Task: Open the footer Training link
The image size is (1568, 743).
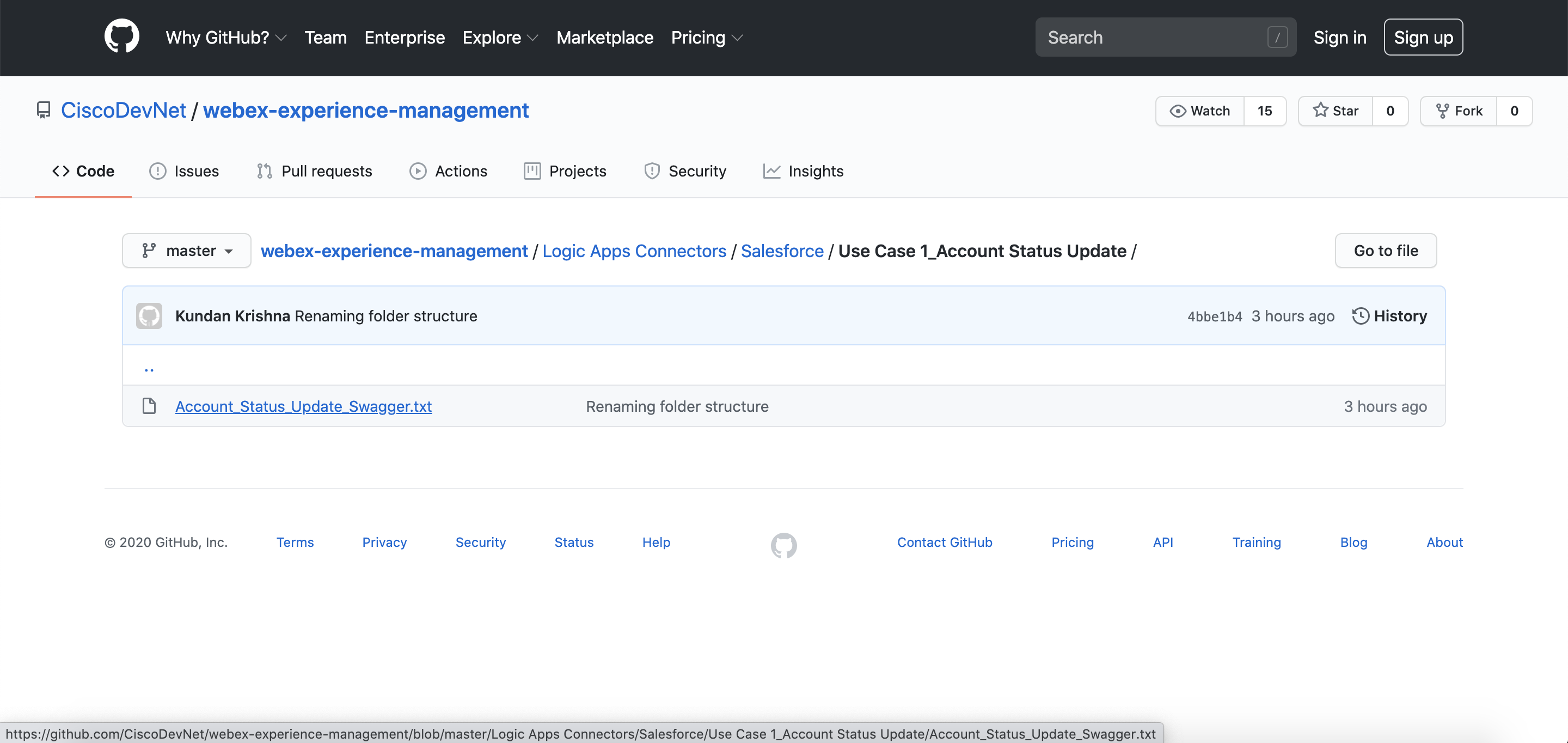Action: pyautogui.click(x=1257, y=542)
